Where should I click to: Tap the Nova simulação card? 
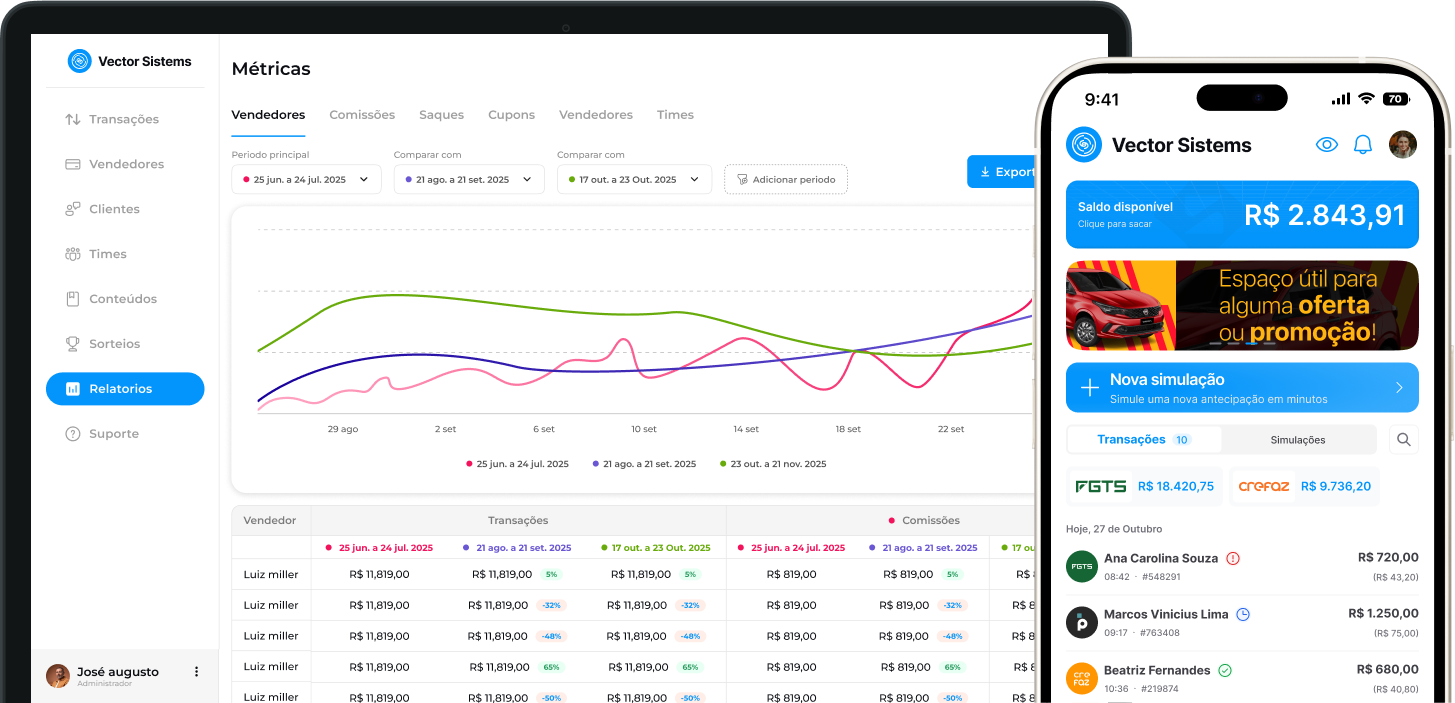(x=1242, y=387)
